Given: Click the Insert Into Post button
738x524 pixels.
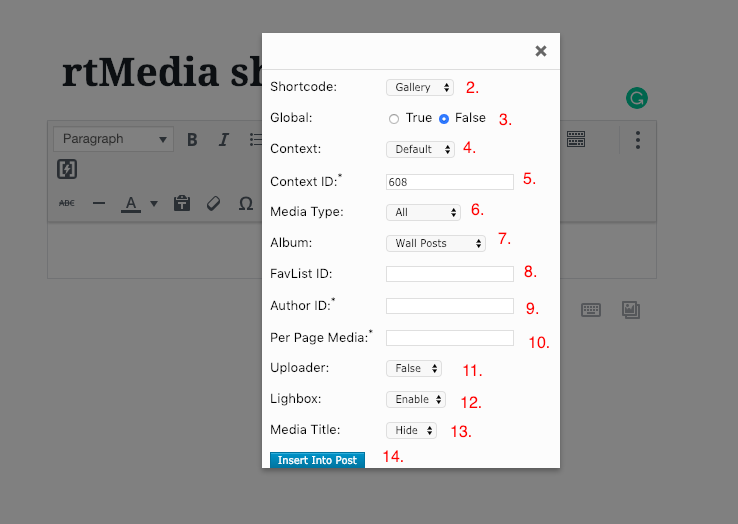Looking at the screenshot, I should (x=317, y=460).
